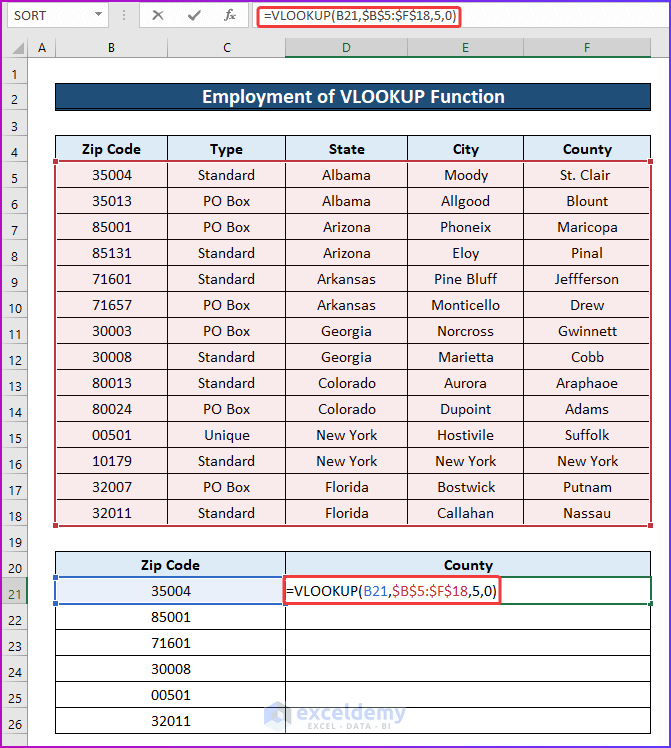Image resolution: width=671 pixels, height=748 pixels.
Task: Click the County header in row 4
Action: click(587, 149)
